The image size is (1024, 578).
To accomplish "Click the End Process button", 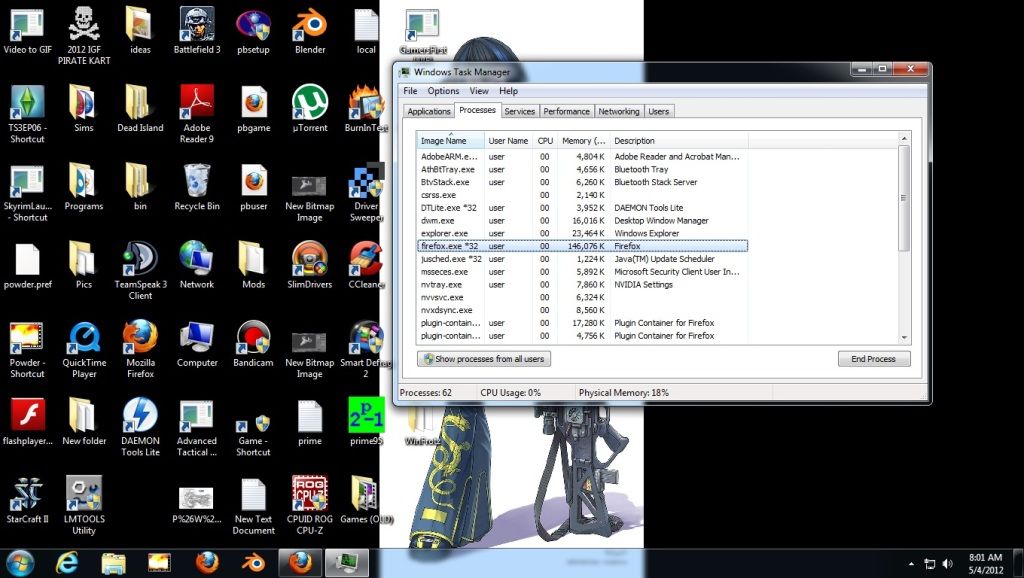I will pyautogui.click(x=873, y=359).
